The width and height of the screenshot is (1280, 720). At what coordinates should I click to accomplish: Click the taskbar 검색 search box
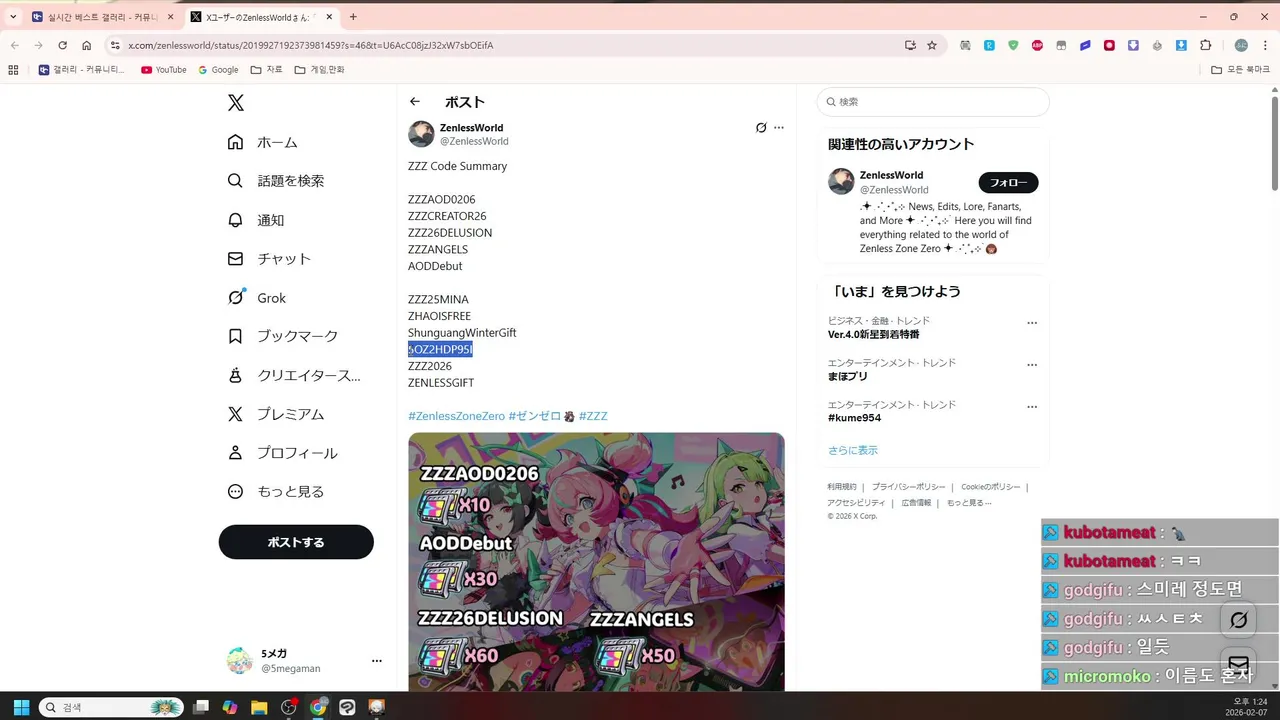[111, 707]
